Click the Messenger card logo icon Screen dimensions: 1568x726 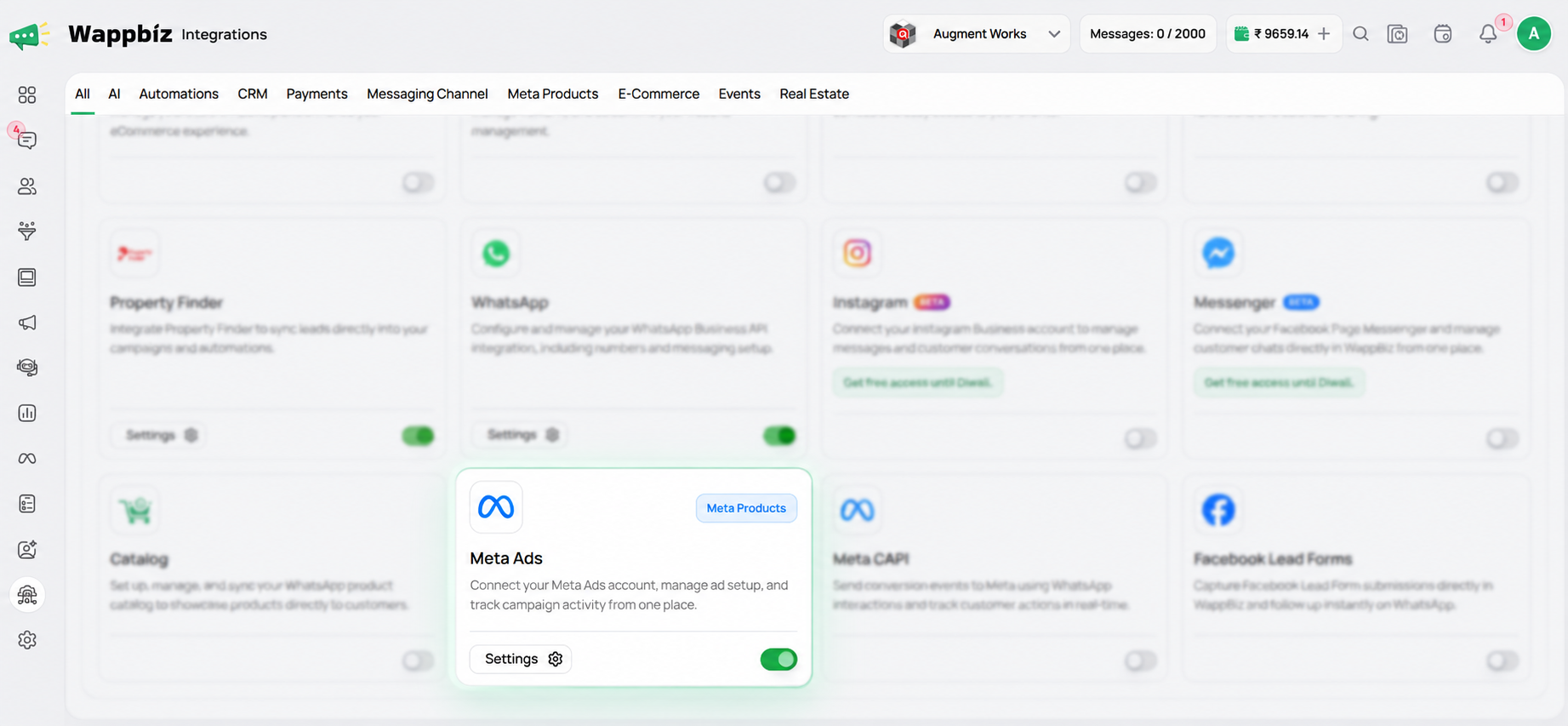(1218, 253)
